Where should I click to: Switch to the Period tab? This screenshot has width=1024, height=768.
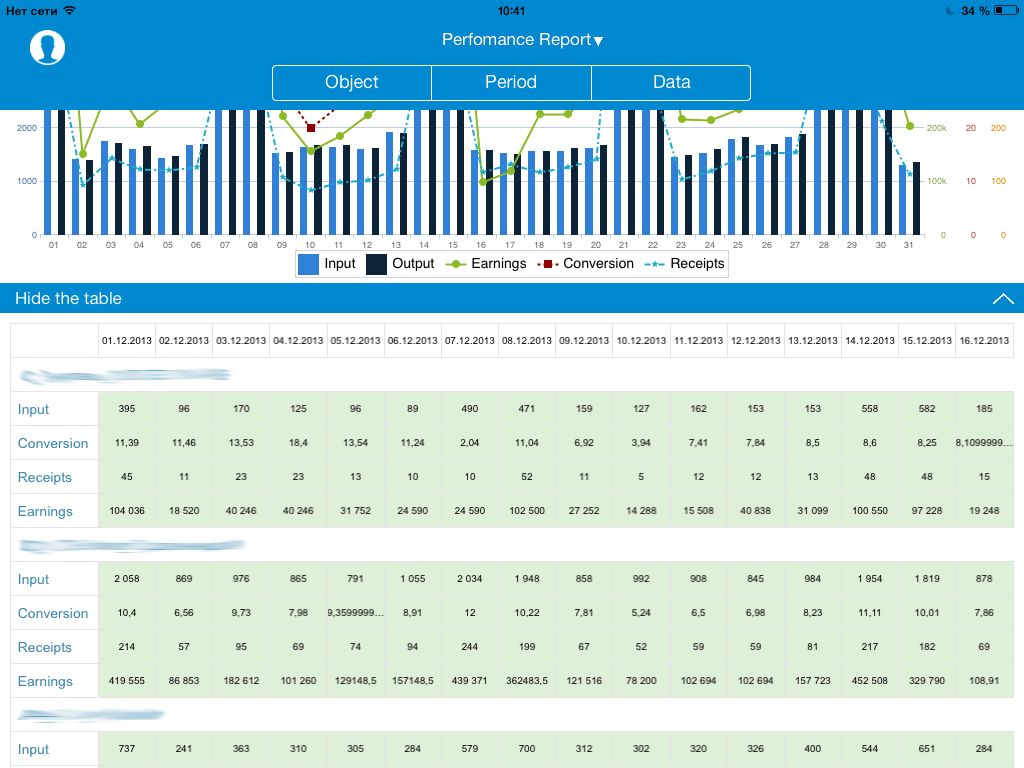511,82
